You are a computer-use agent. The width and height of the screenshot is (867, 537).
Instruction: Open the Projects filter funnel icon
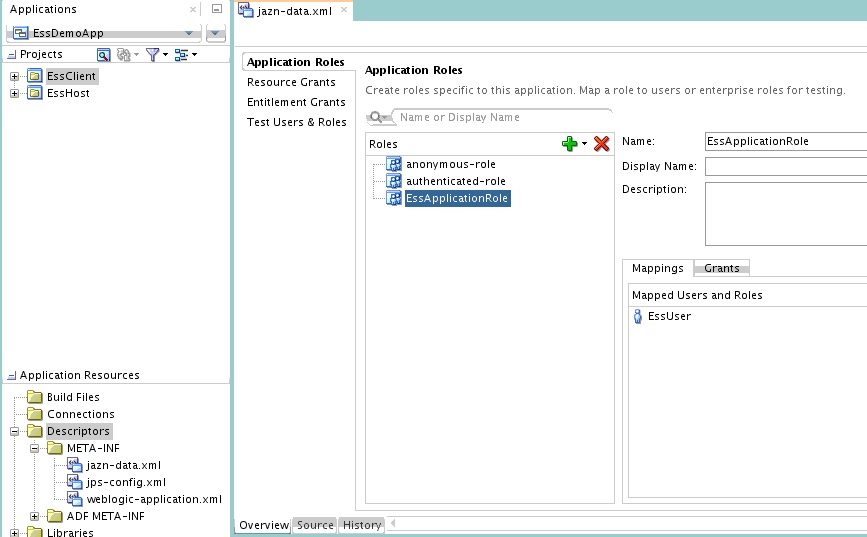(153, 54)
